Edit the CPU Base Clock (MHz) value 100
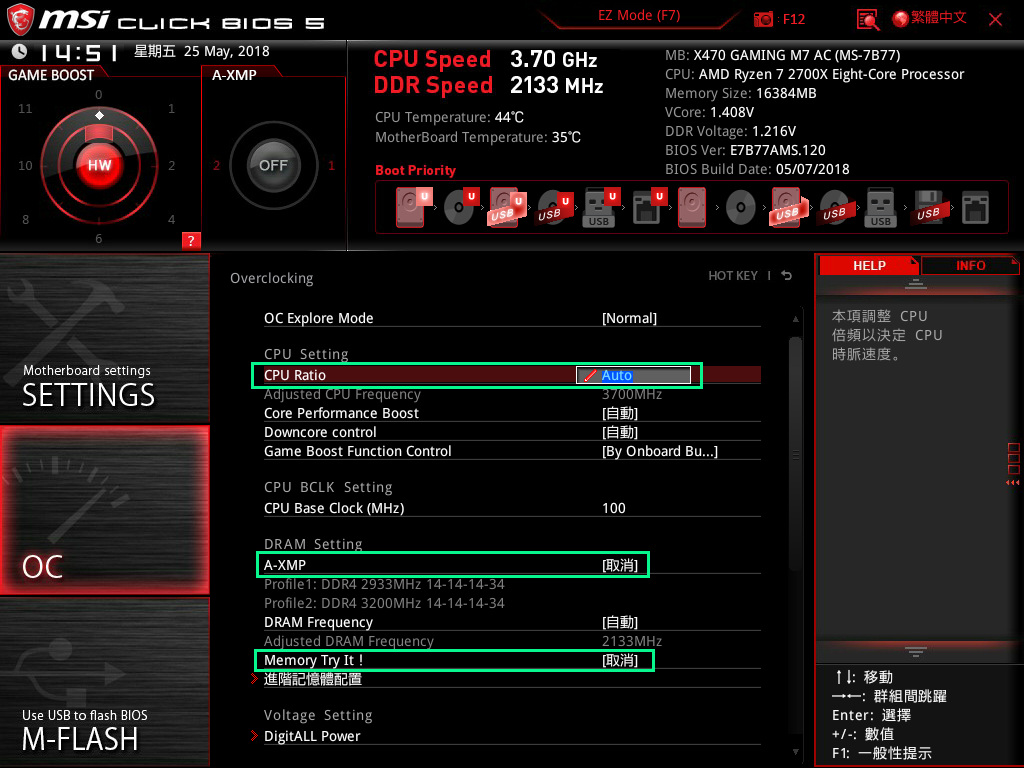This screenshot has height=768, width=1024. (x=614, y=508)
